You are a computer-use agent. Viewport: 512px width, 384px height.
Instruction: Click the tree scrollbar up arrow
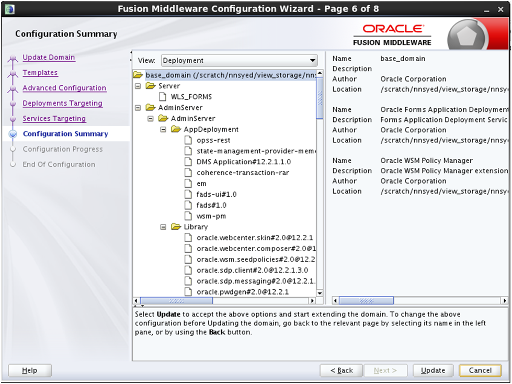coord(320,73)
